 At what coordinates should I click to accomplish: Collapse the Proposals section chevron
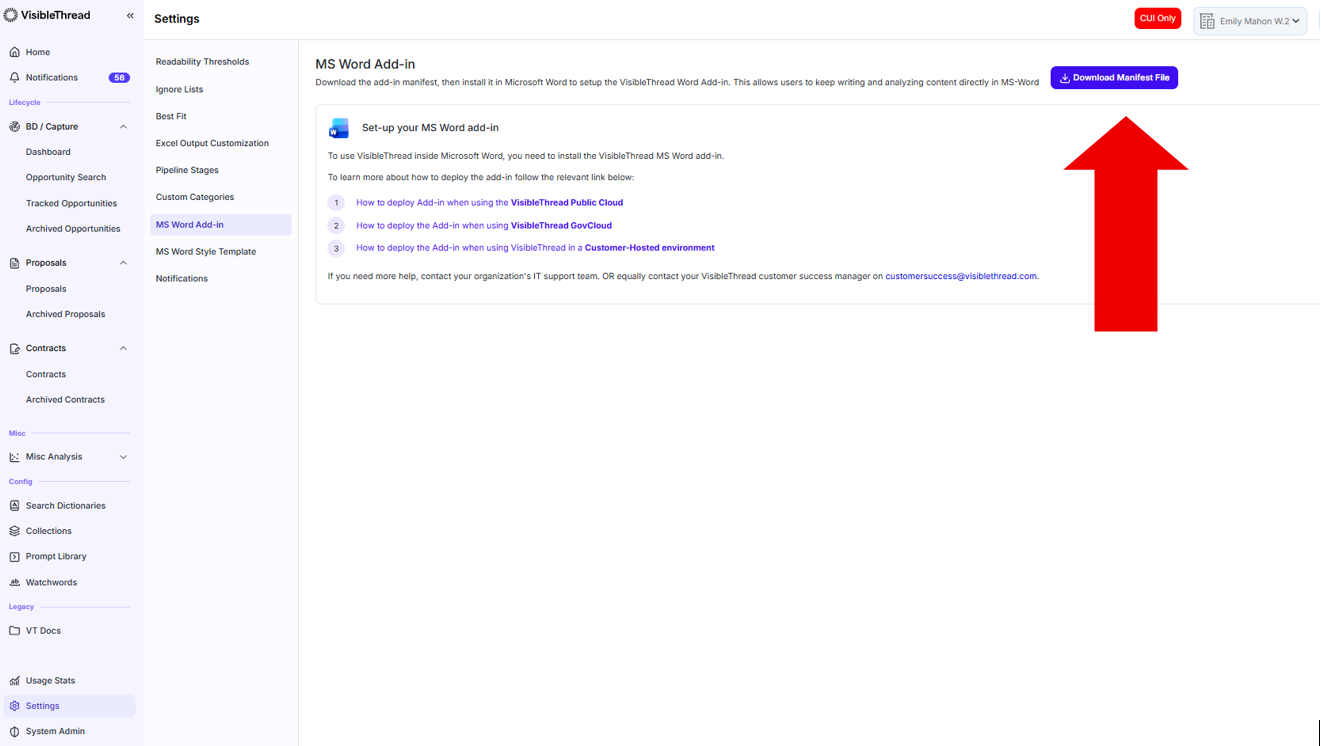(x=123, y=263)
